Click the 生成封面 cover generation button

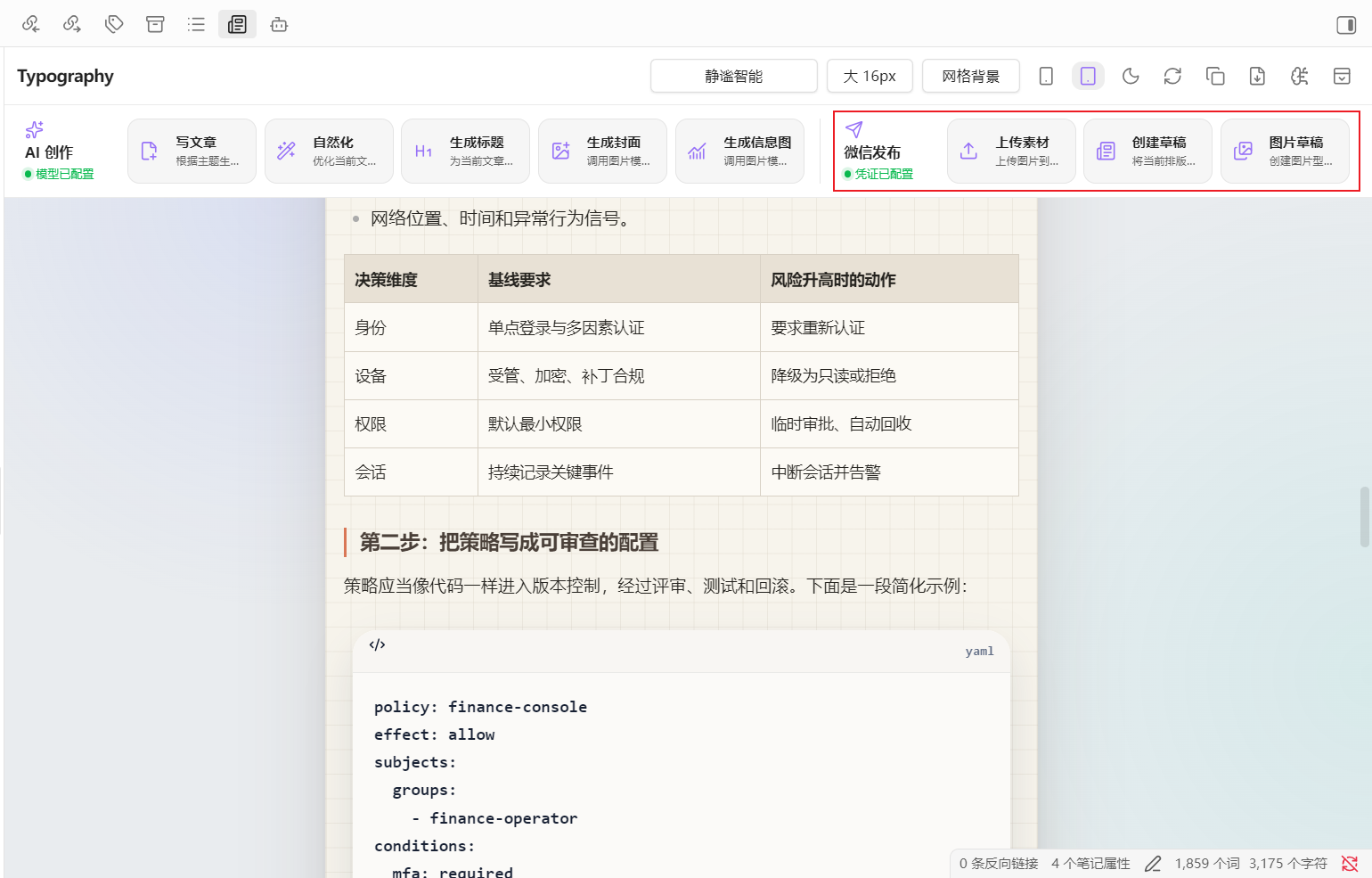pos(602,152)
